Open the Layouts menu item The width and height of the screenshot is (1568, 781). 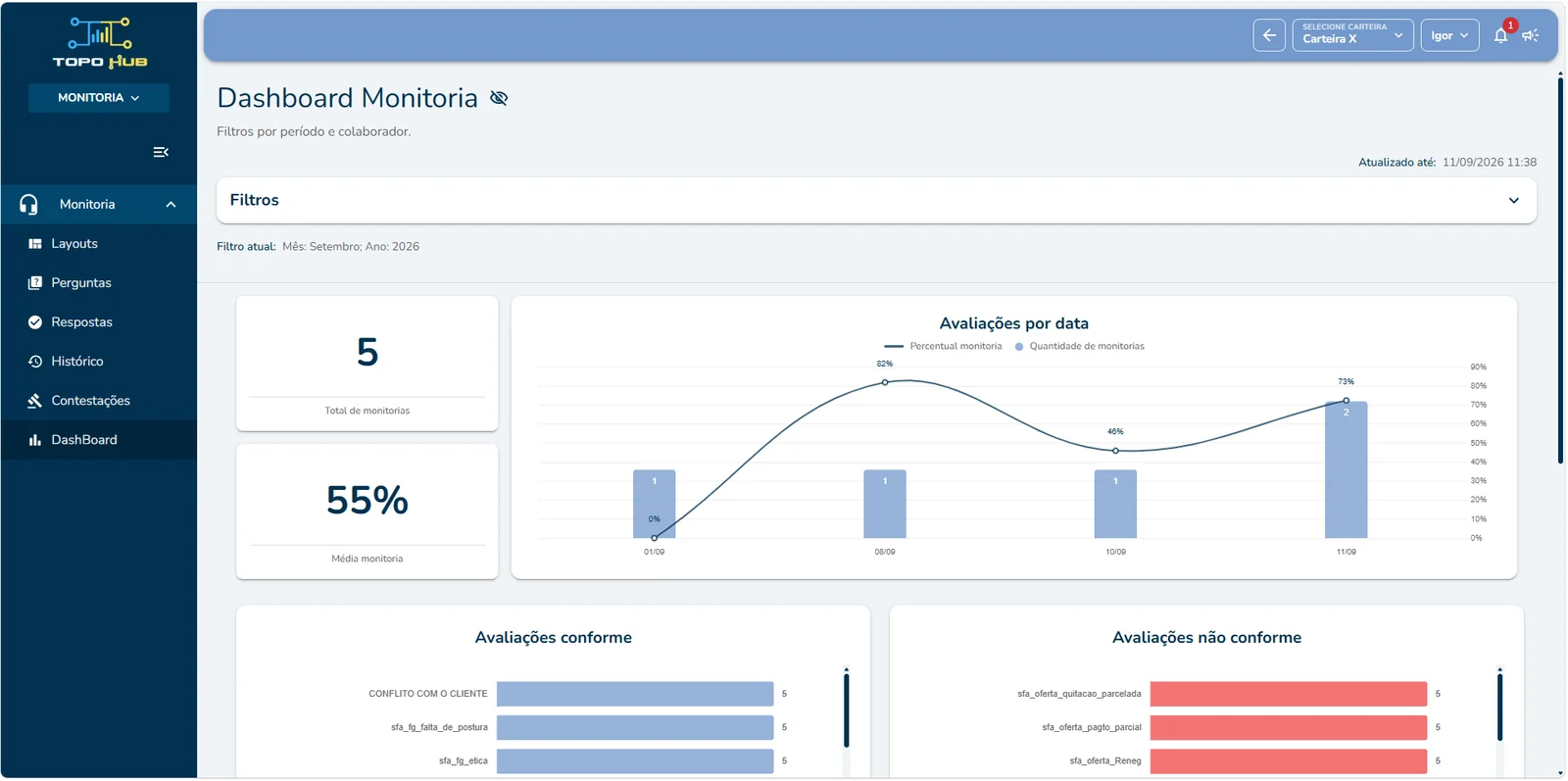click(x=98, y=244)
